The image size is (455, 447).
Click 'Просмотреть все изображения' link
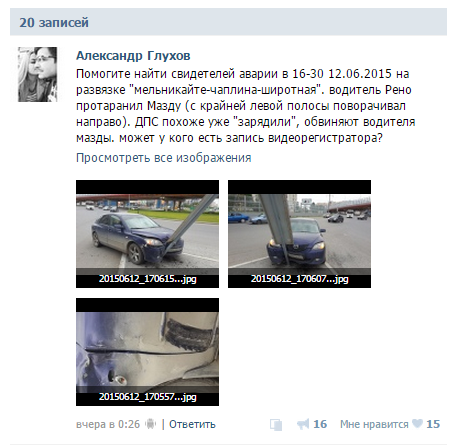point(163,158)
